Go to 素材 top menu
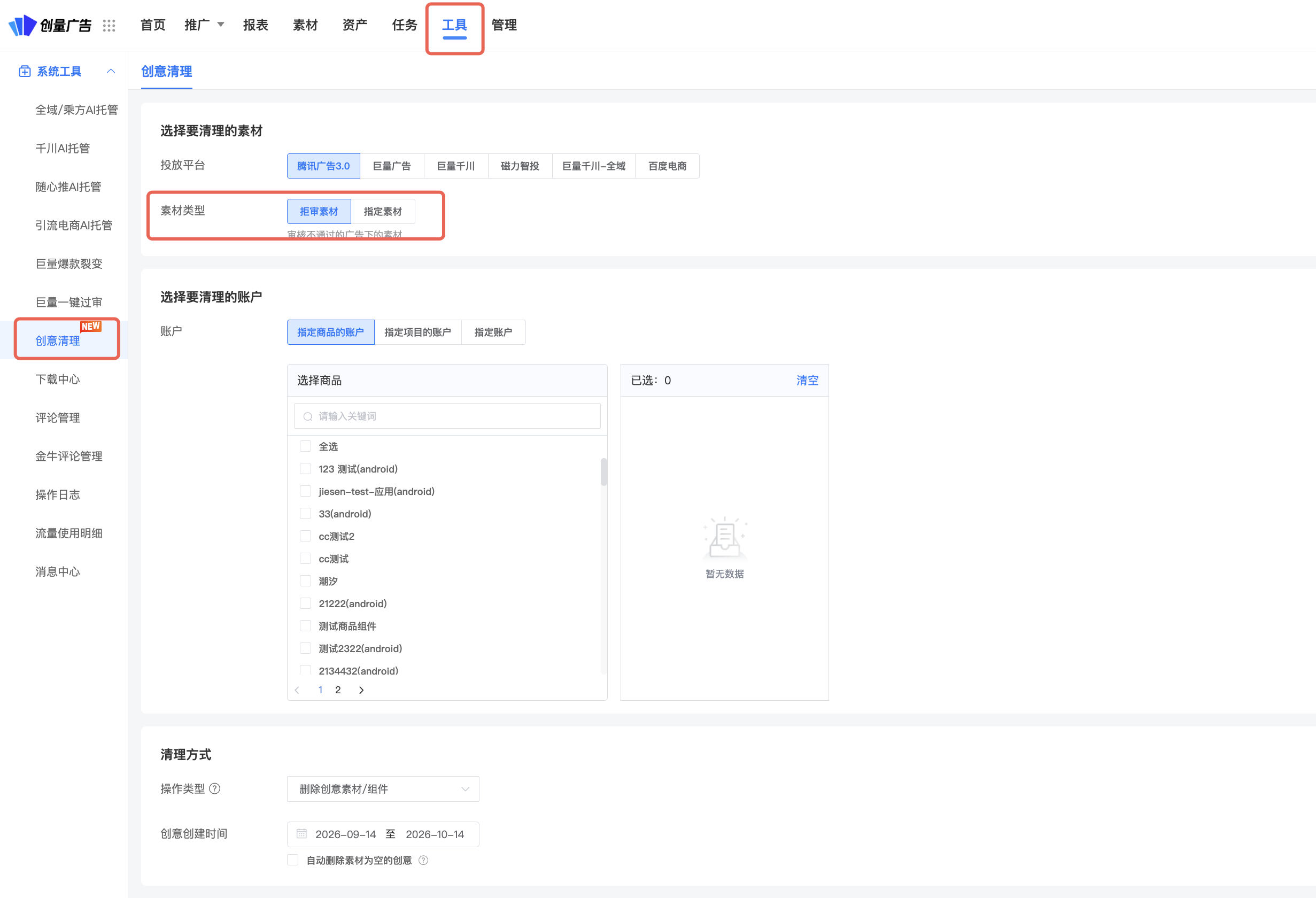 [x=305, y=25]
